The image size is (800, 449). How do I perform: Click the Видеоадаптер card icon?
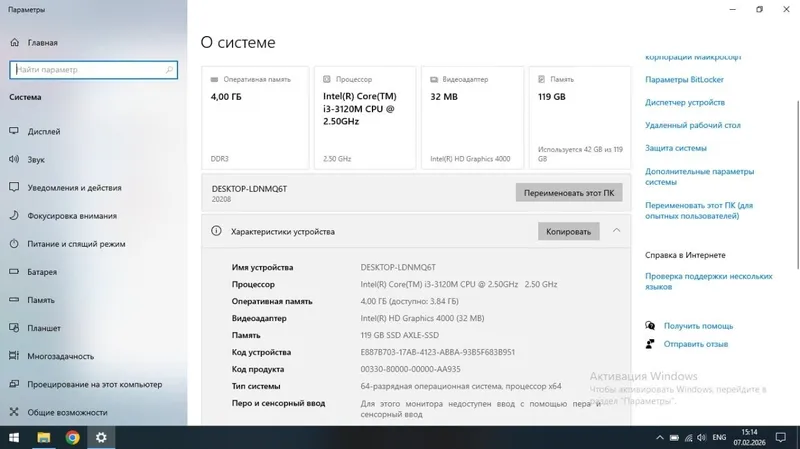coord(434,79)
